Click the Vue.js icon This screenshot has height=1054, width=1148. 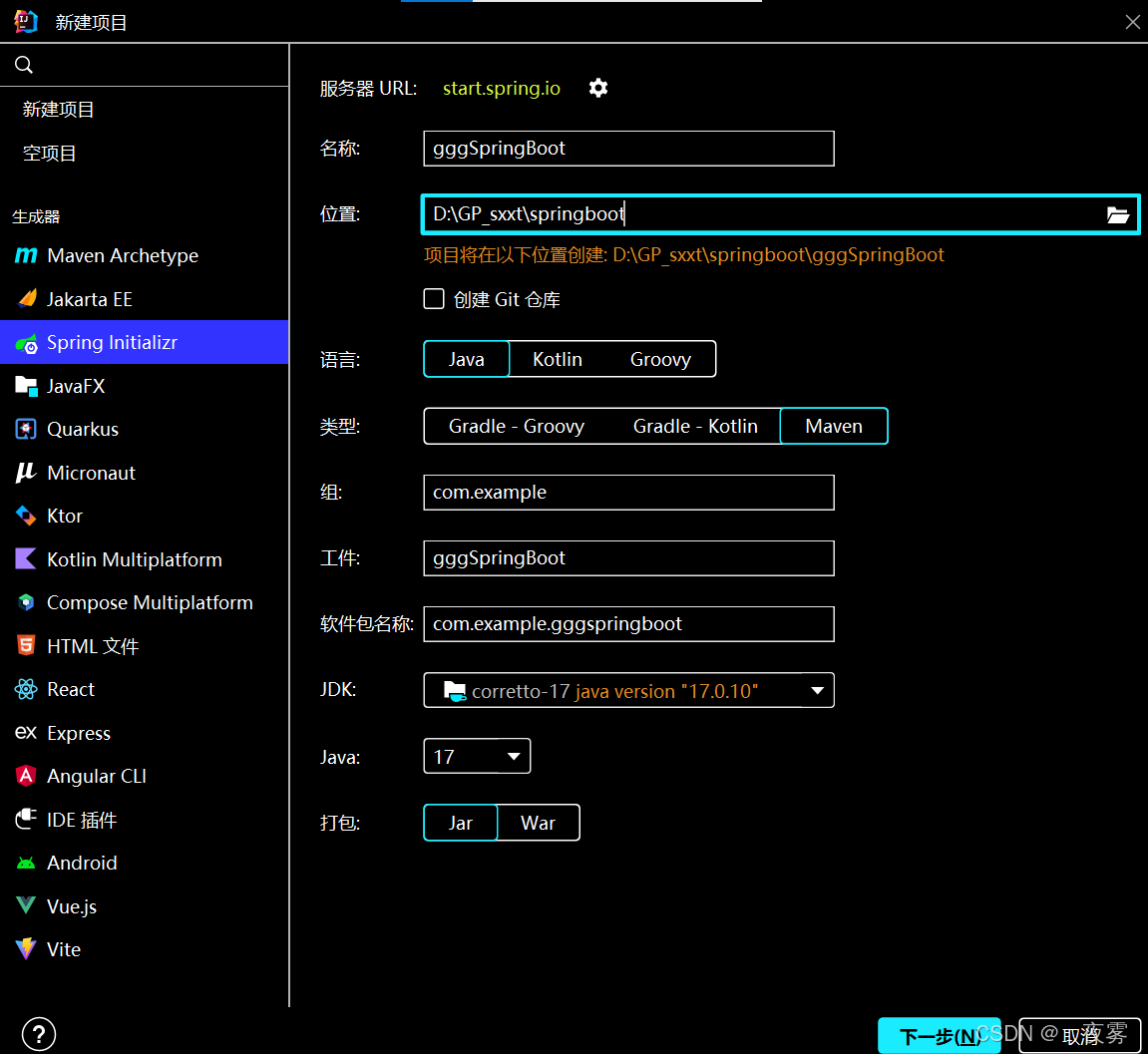(x=26, y=906)
